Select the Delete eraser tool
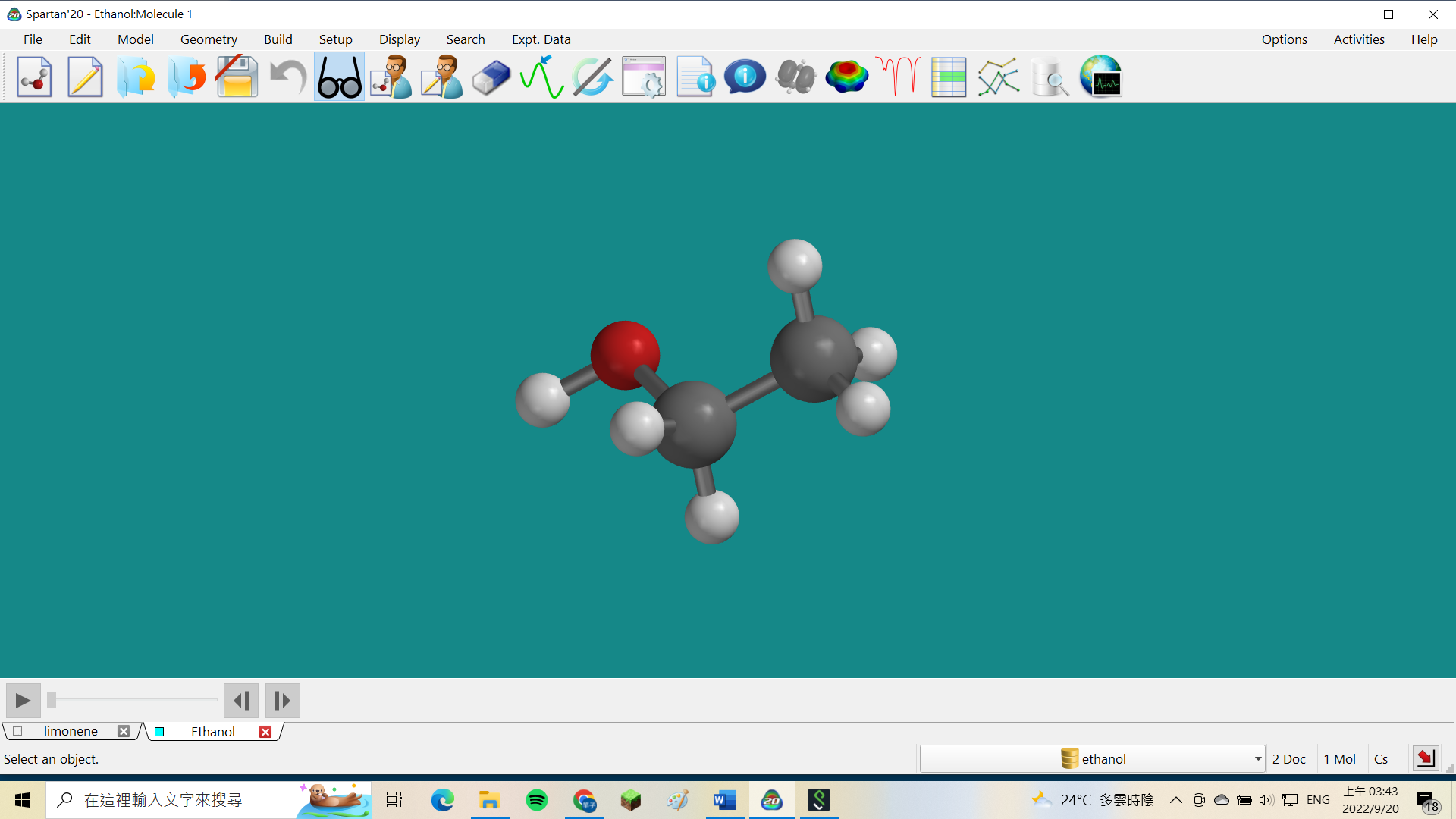 pos(491,77)
